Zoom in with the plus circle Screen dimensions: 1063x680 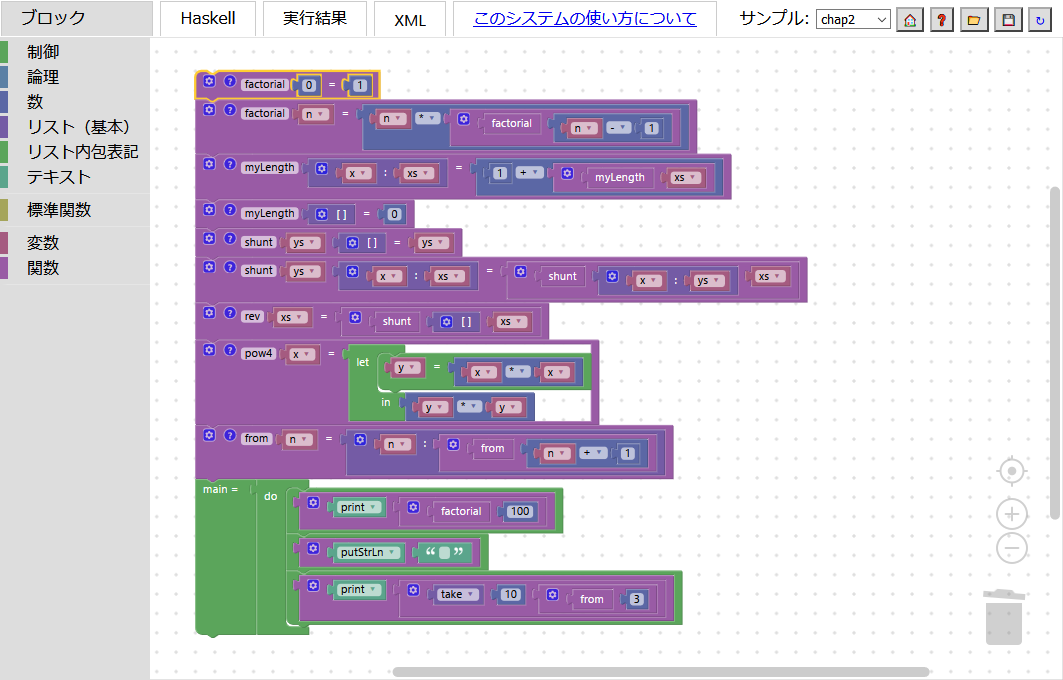tap(1012, 514)
